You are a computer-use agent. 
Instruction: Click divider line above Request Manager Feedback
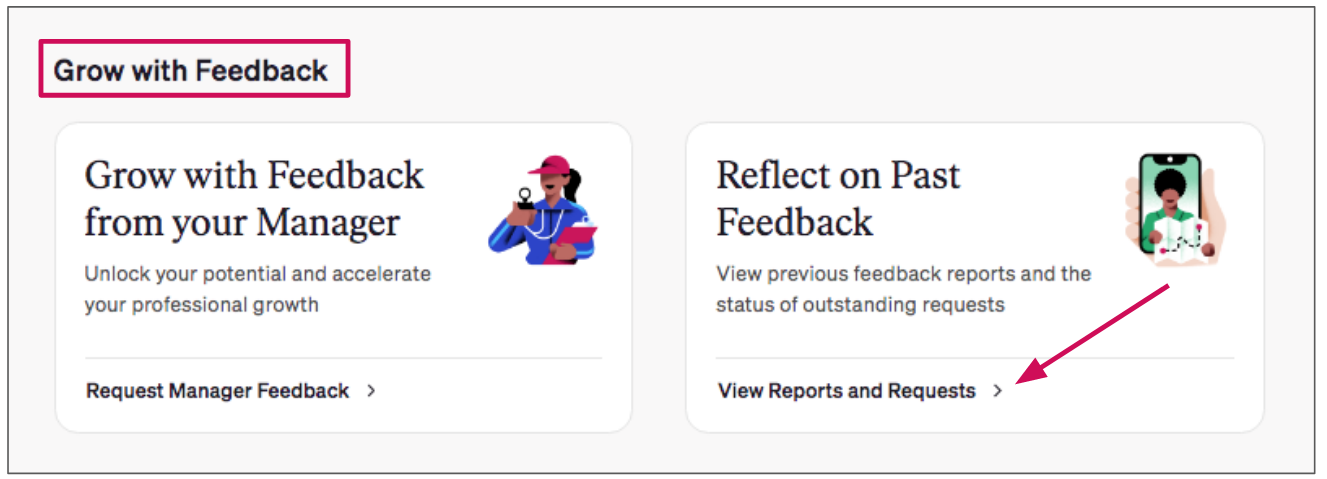pyautogui.click(x=343, y=357)
